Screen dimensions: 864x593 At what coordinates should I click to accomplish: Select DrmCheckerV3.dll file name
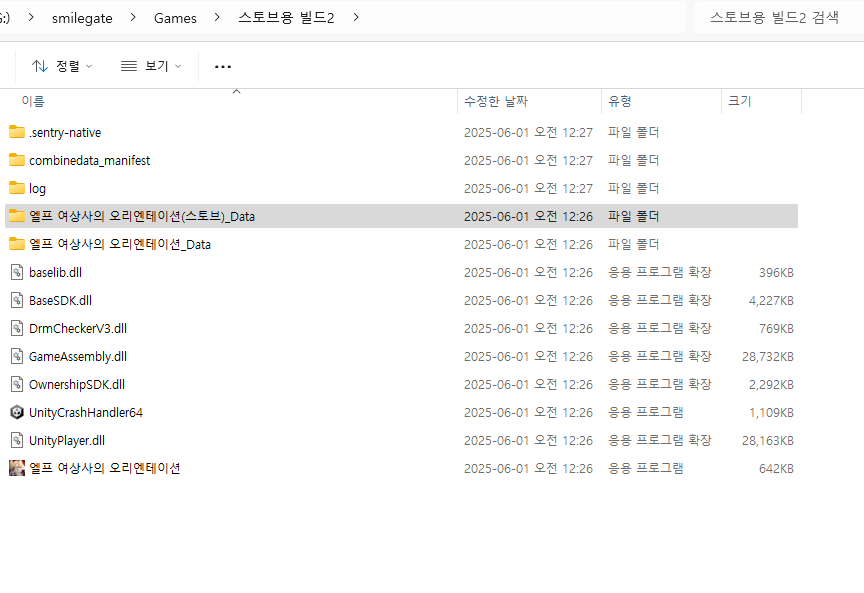tap(78, 328)
